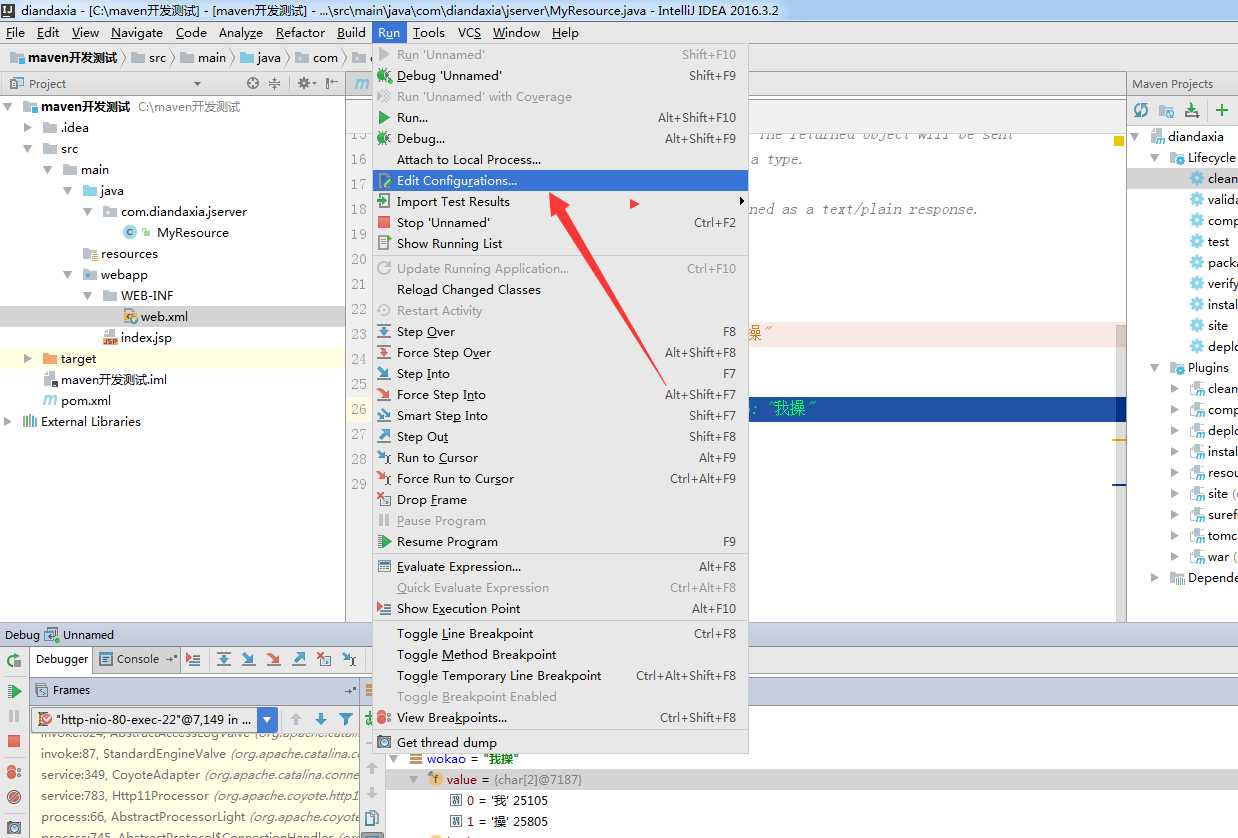The height and width of the screenshot is (838, 1238).
Task: Open the Edit Configurations menu entry
Action: [x=560, y=181]
